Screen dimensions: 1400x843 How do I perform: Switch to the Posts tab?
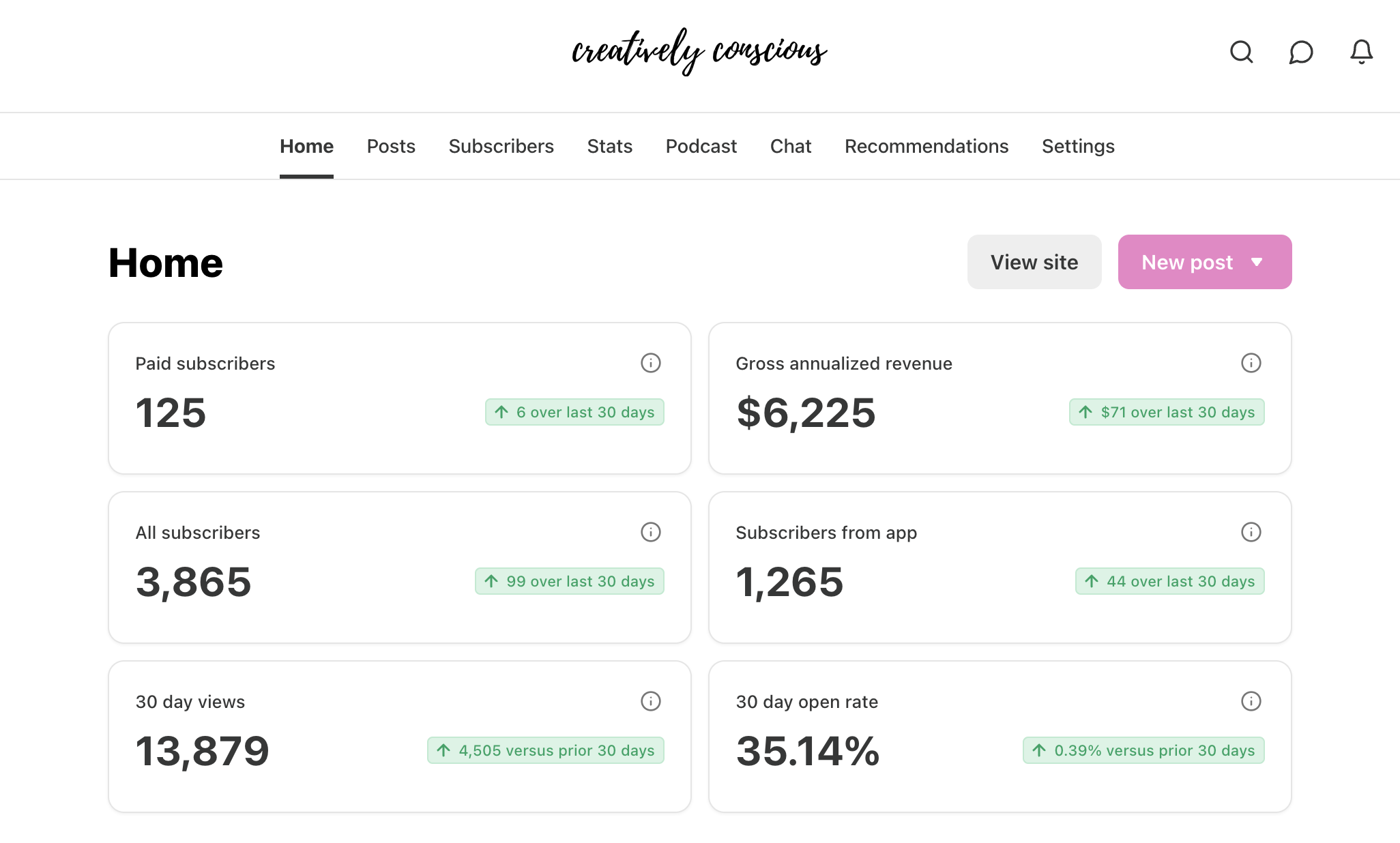pyautogui.click(x=391, y=146)
